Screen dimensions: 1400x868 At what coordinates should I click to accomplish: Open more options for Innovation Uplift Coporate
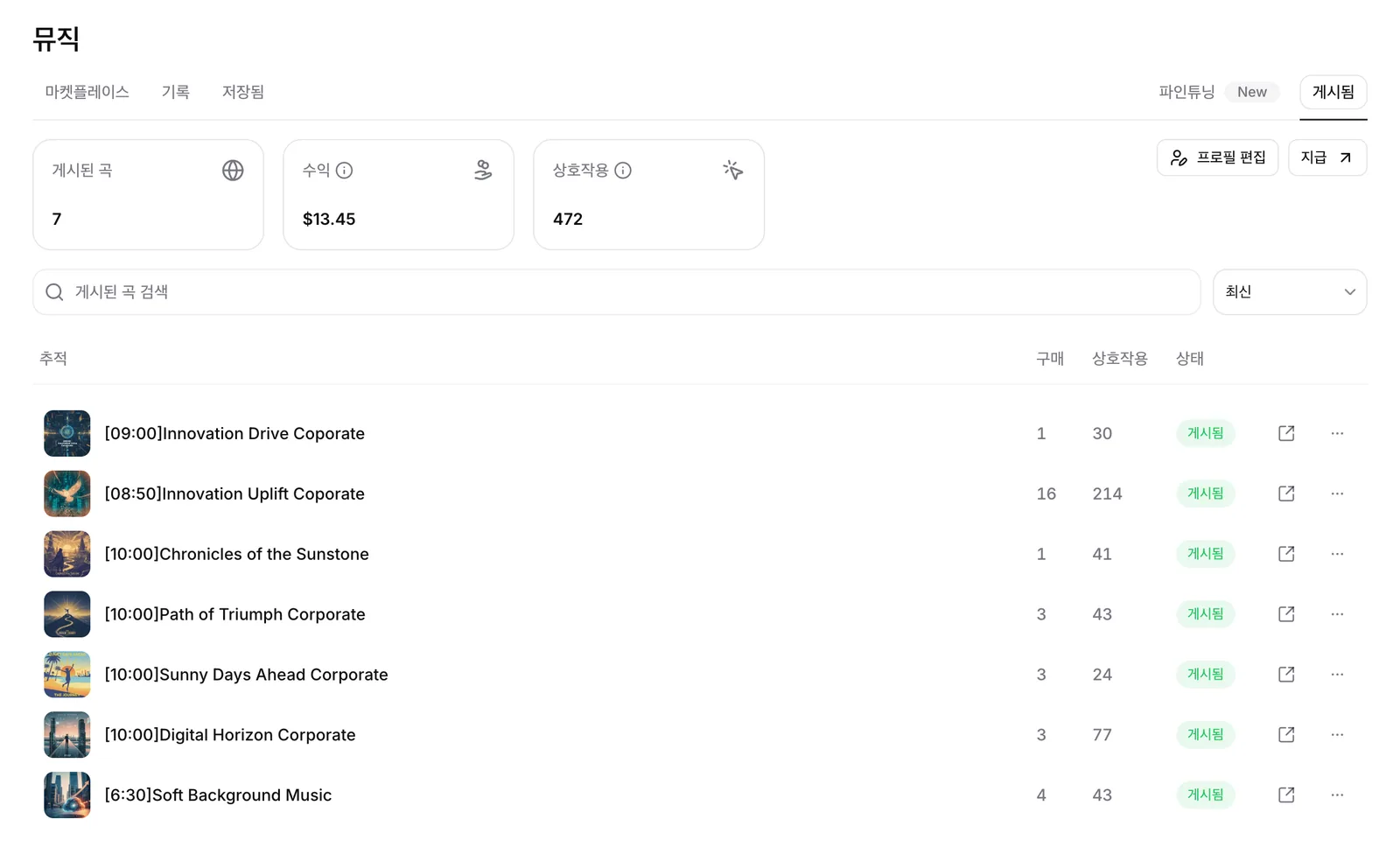[1337, 493]
